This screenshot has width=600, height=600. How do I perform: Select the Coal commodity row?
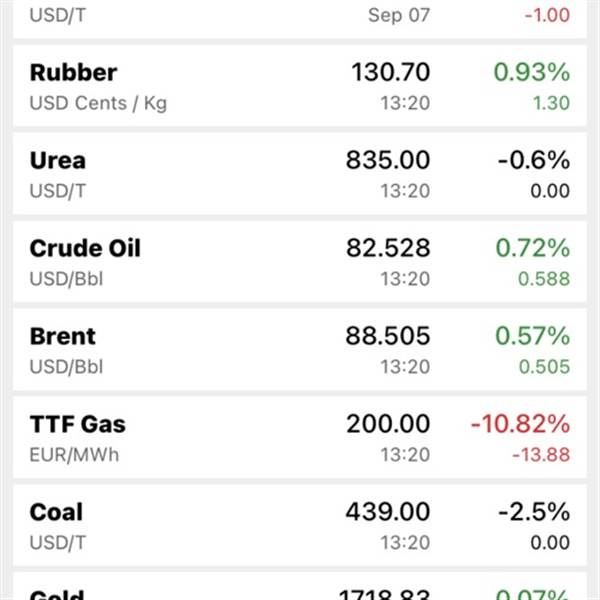point(300,525)
